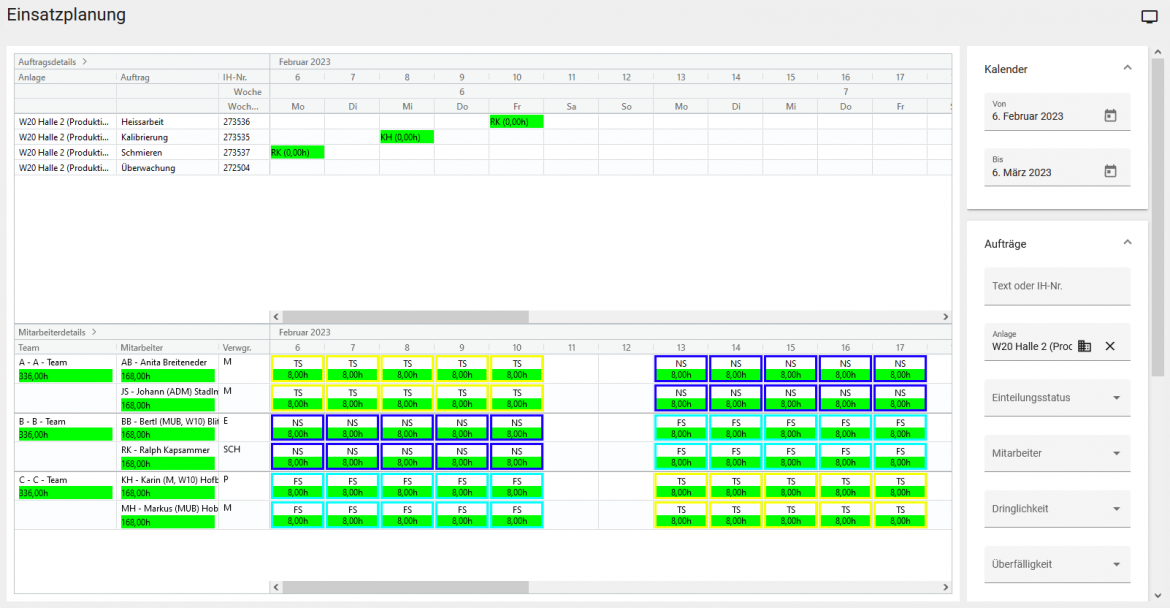Open the calendar picker for the Von date
Viewport: 1170px width, 608px height.
pos(1110,113)
